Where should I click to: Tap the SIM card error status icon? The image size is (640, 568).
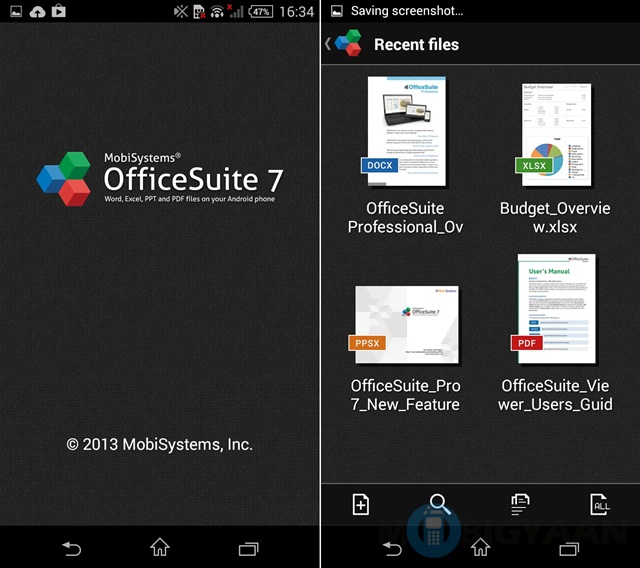[199, 12]
